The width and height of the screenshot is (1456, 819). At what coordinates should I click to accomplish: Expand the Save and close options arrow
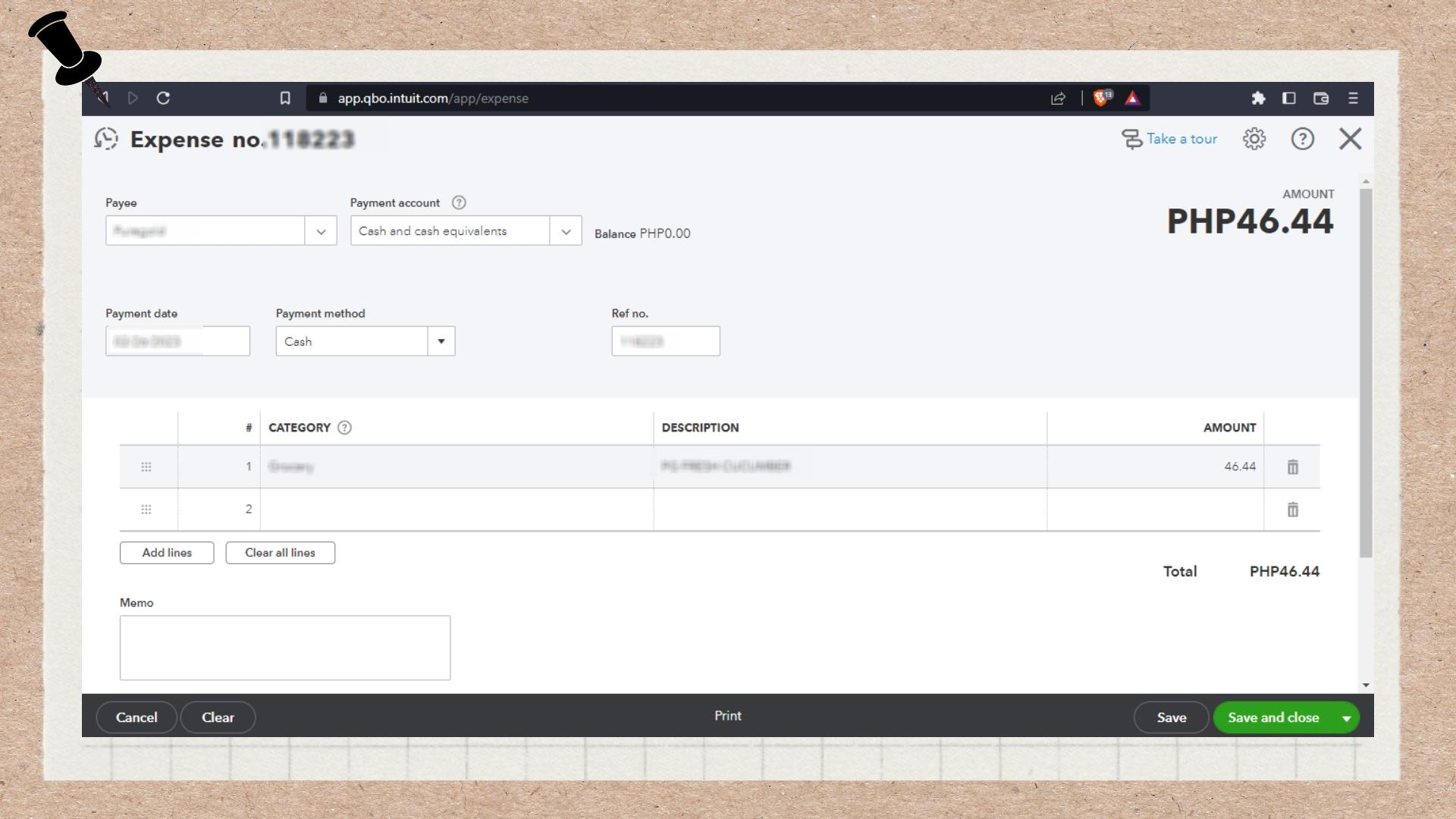click(1346, 718)
